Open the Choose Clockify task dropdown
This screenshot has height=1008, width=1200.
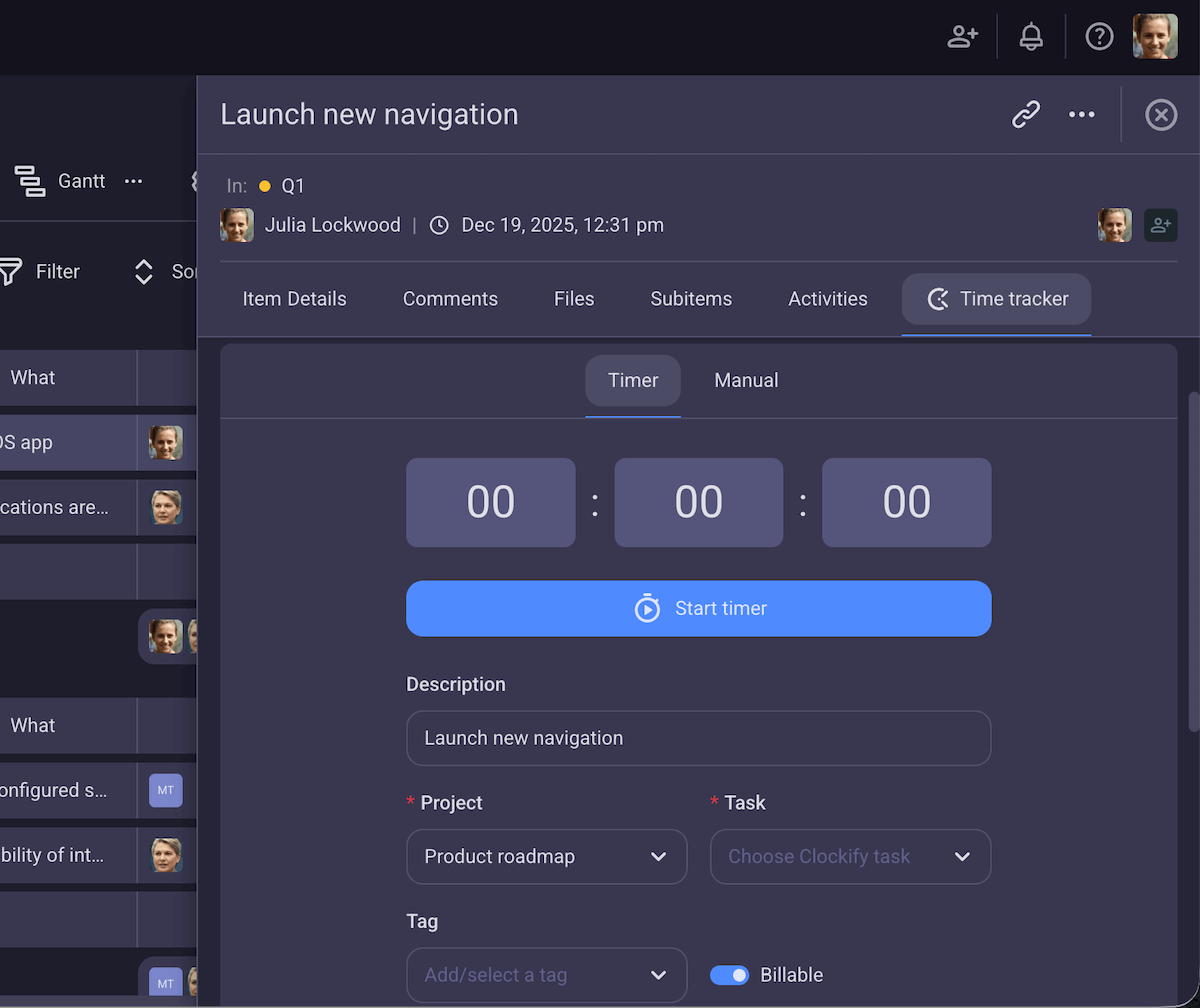[850, 856]
